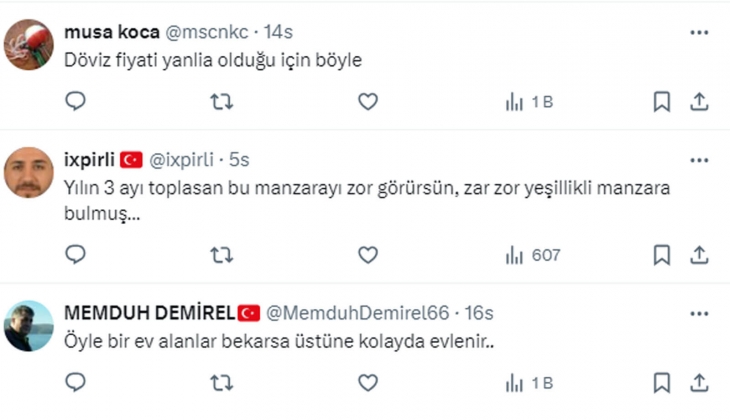Reply to ixpirli's tweet
The height and width of the screenshot is (420, 730).
(x=76, y=255)
